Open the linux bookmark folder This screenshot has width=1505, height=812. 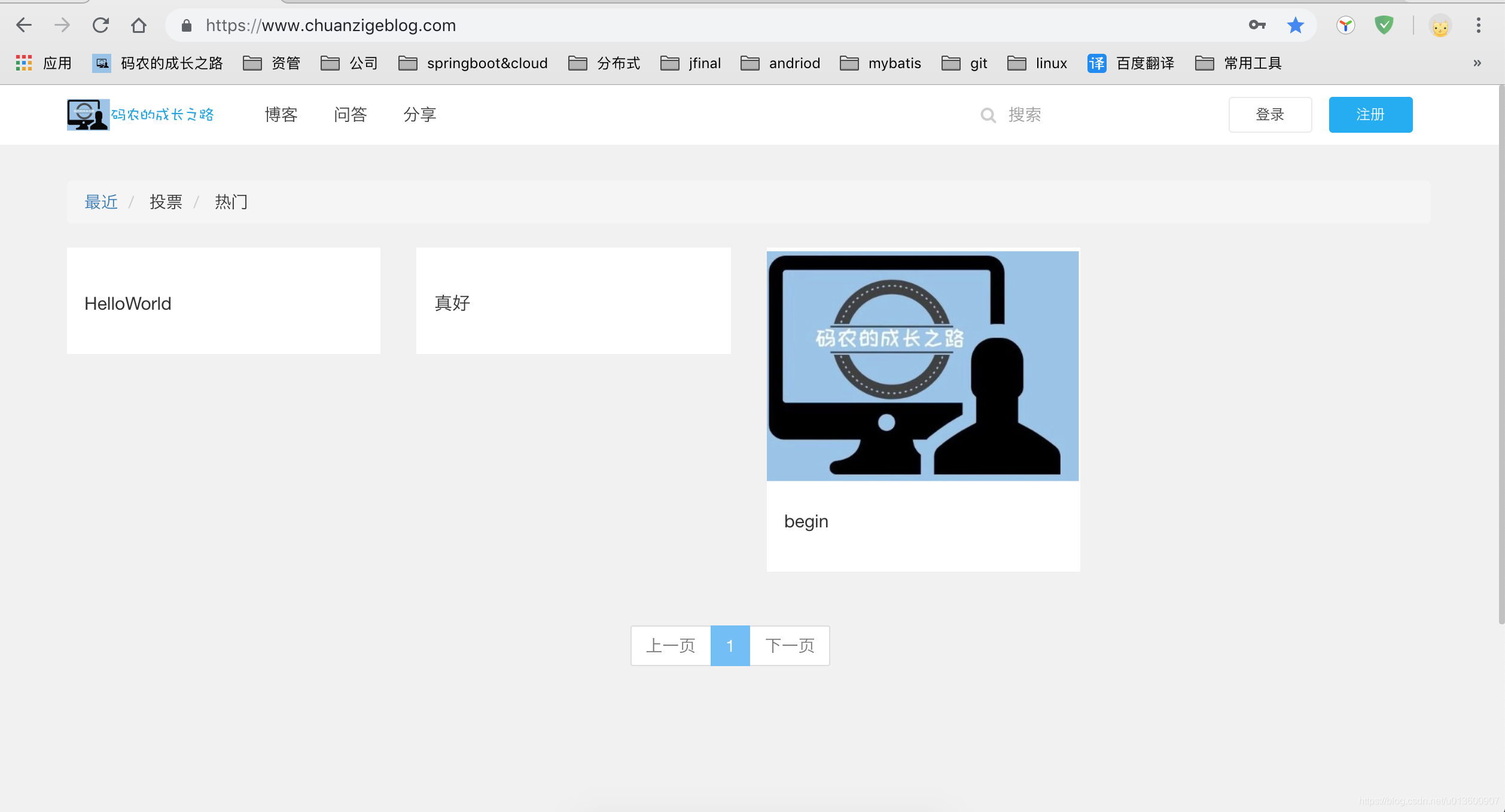1037,63
